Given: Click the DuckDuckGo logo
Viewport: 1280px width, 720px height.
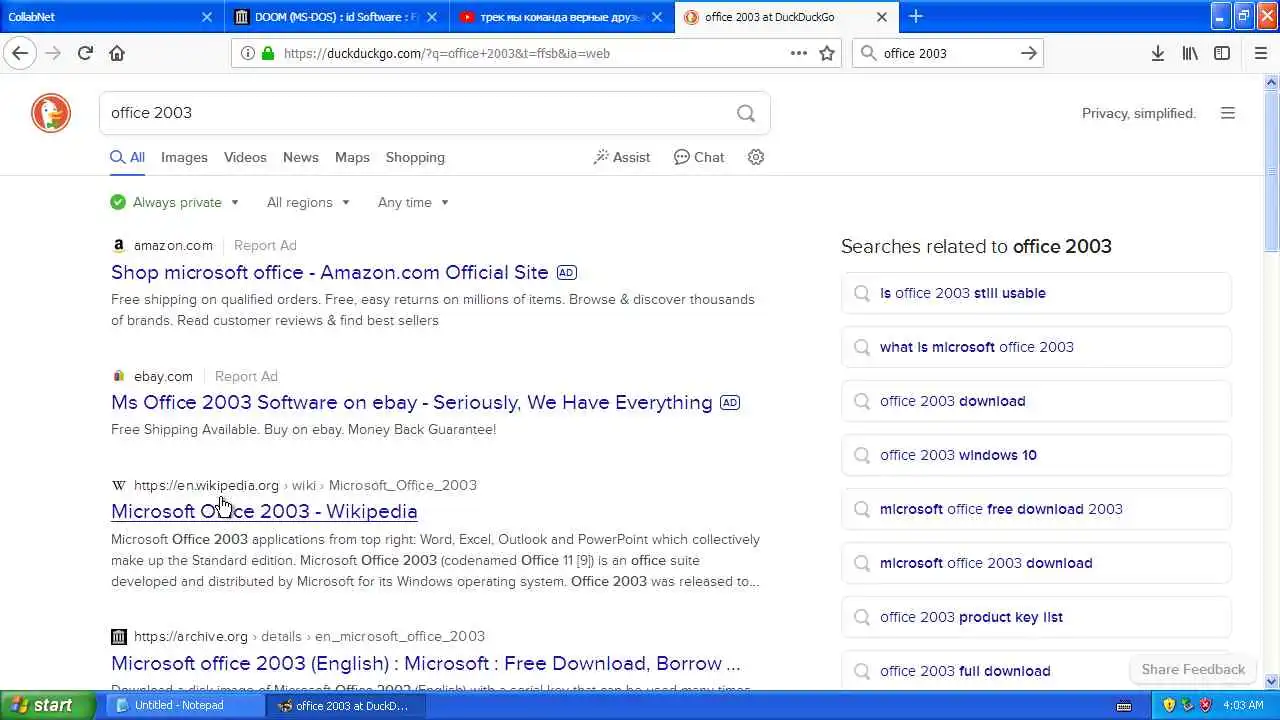Looking at the screenshot, I should click(51, 113).
